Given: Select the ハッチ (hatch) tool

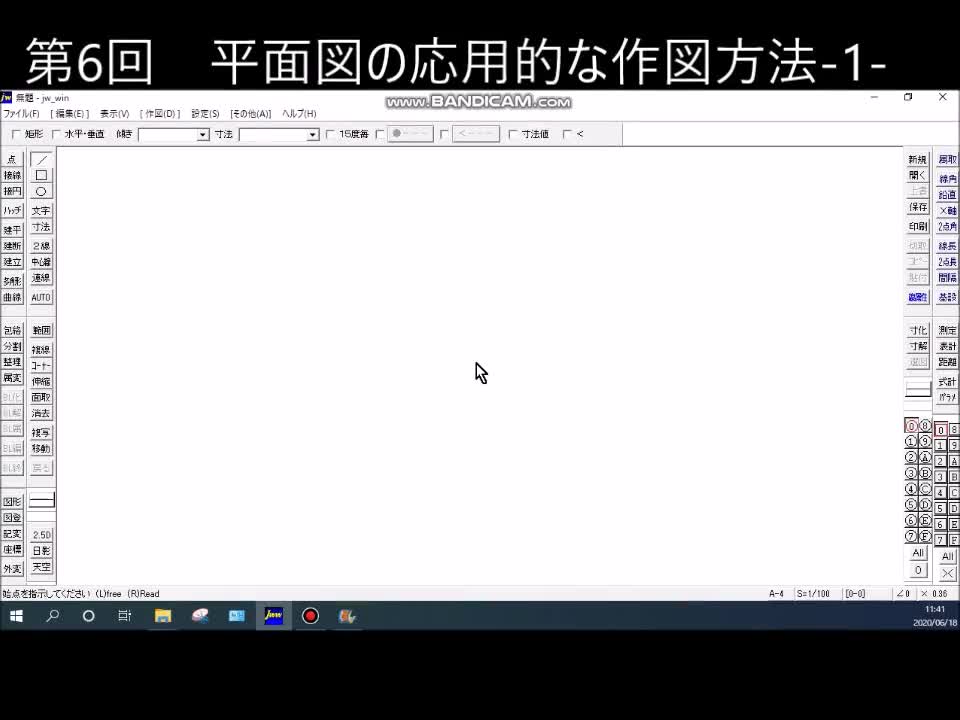Looking at the screenshot, I should click(12, 210).
